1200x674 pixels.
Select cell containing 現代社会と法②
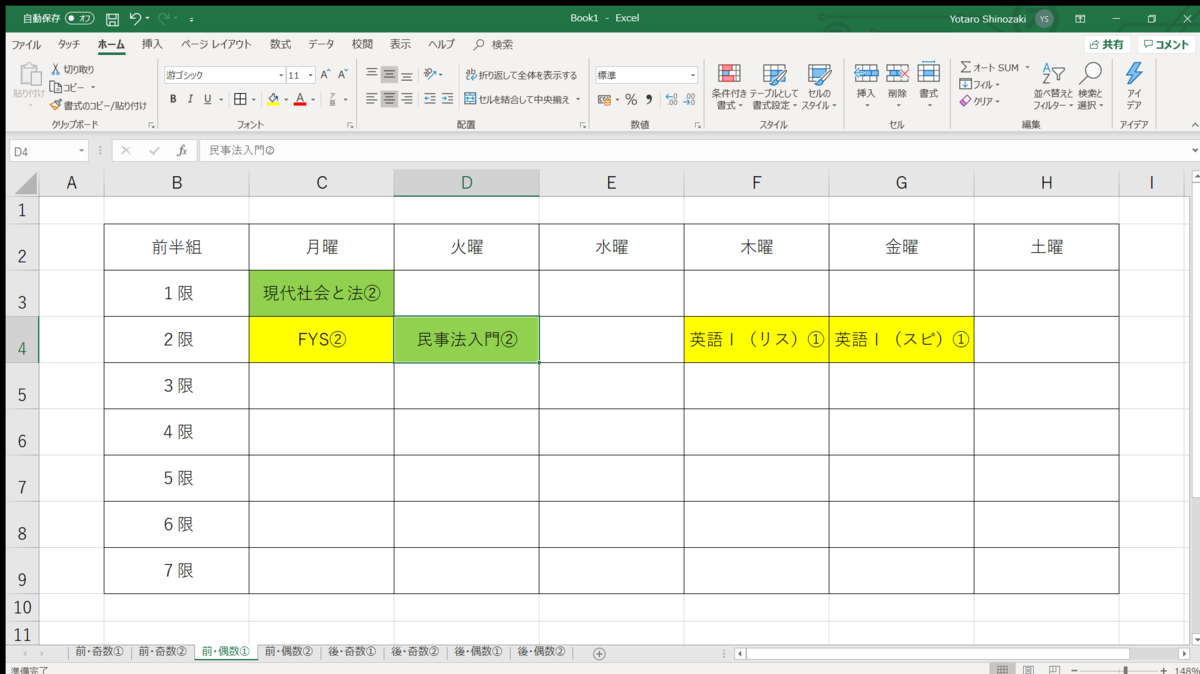pos(321,293)
